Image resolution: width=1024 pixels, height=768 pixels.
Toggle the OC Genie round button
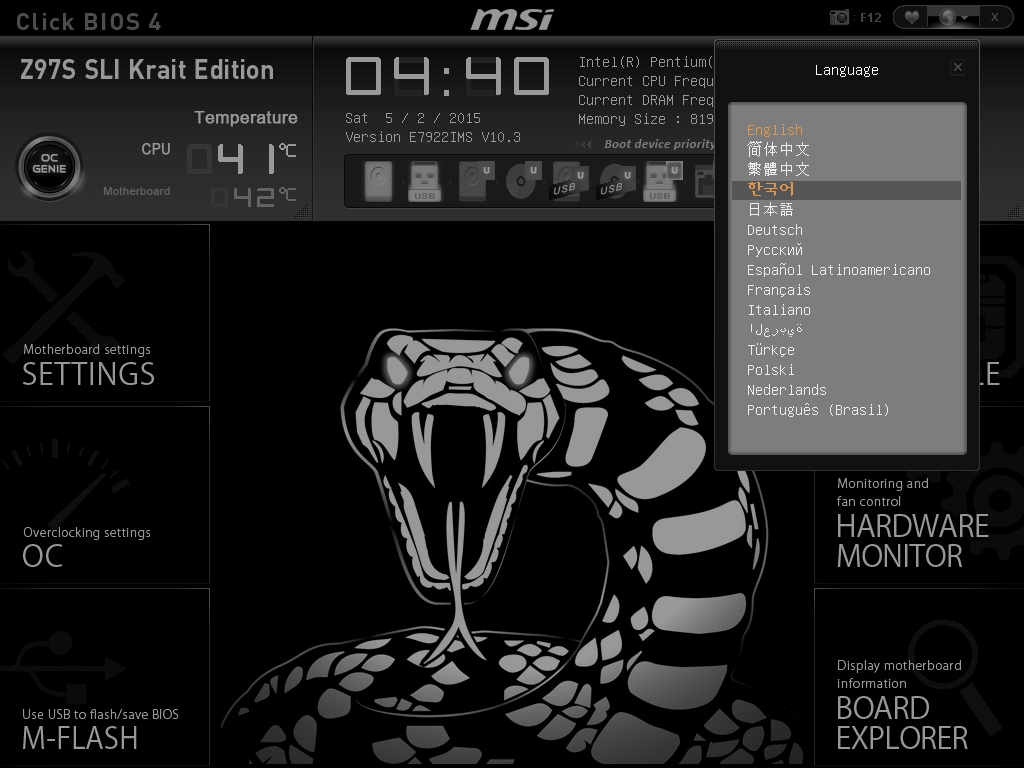coord(49,167)
